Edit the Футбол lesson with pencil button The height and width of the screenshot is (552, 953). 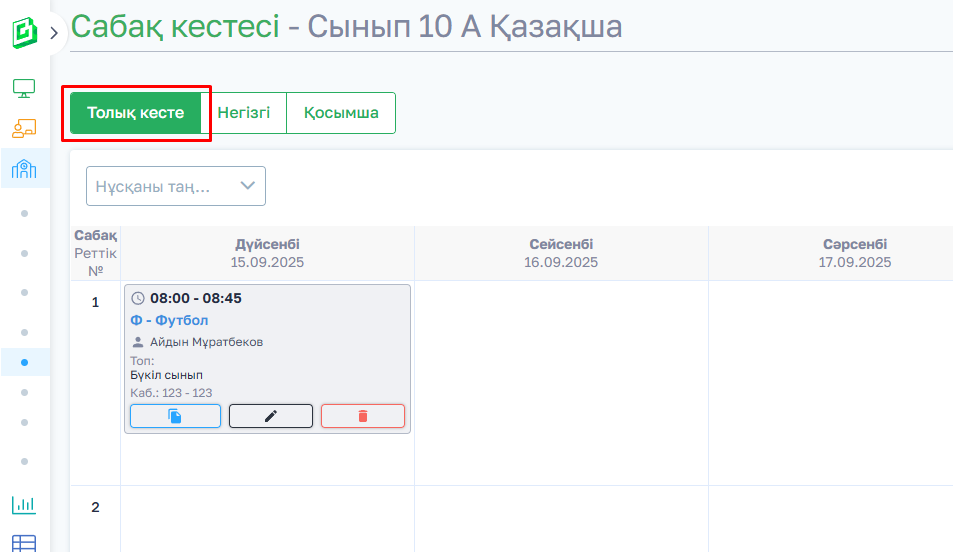point(270,416)
